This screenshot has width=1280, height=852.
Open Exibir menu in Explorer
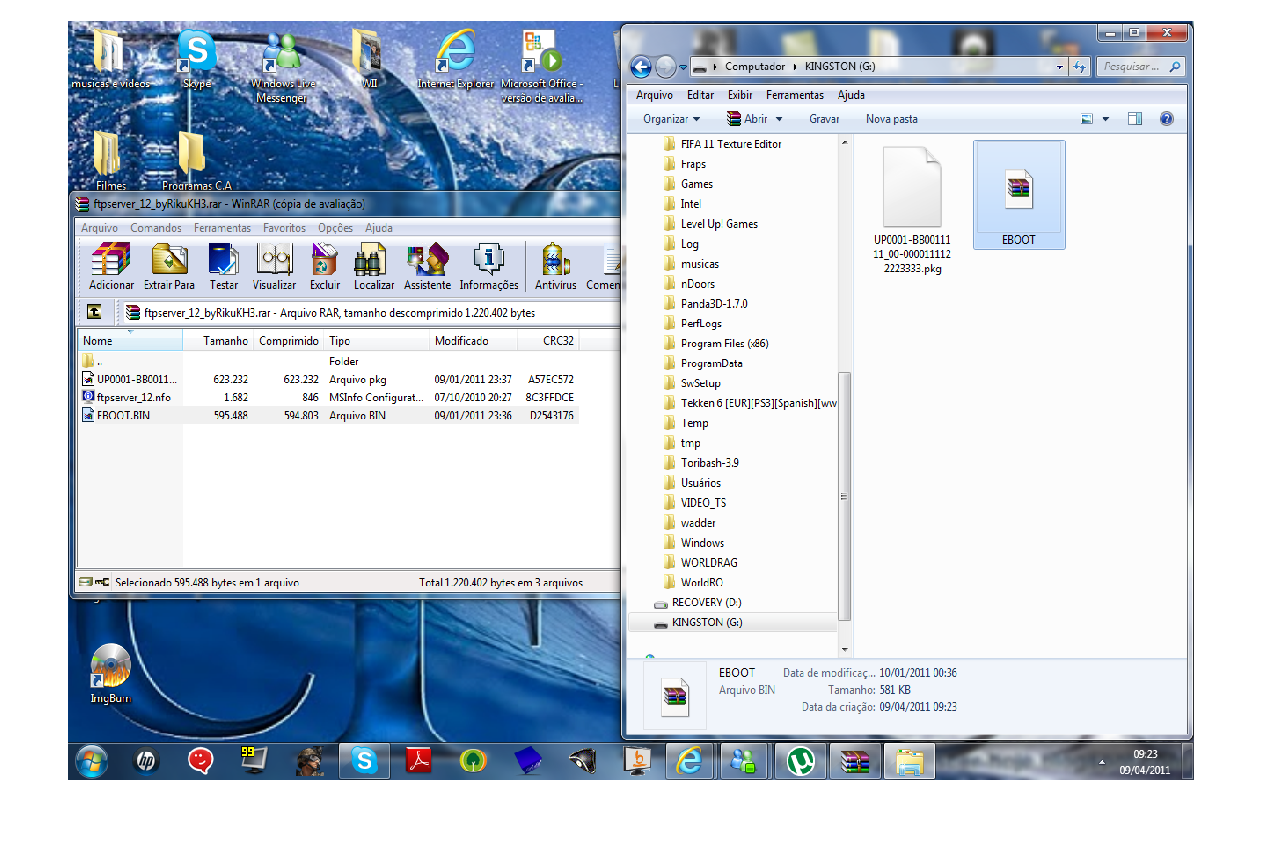(x=740, y=95)
